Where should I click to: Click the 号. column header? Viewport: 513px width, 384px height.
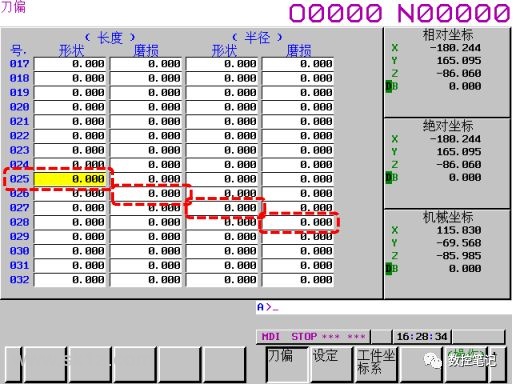18,51
